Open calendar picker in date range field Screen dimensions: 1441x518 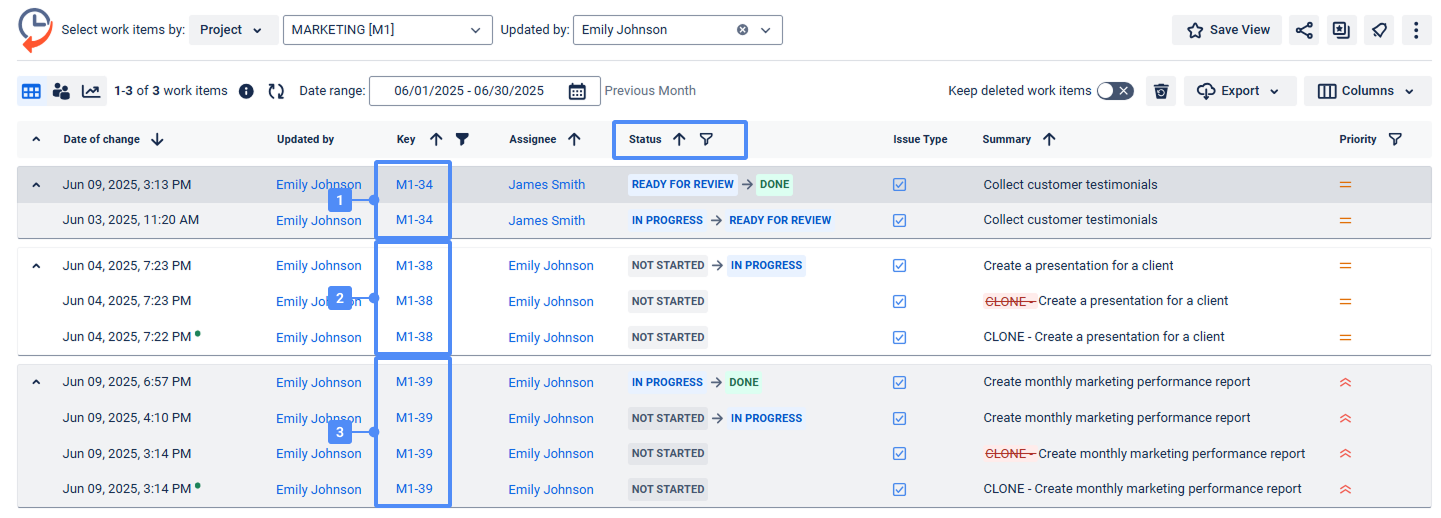pyautogui.click(x=577, y=91)
